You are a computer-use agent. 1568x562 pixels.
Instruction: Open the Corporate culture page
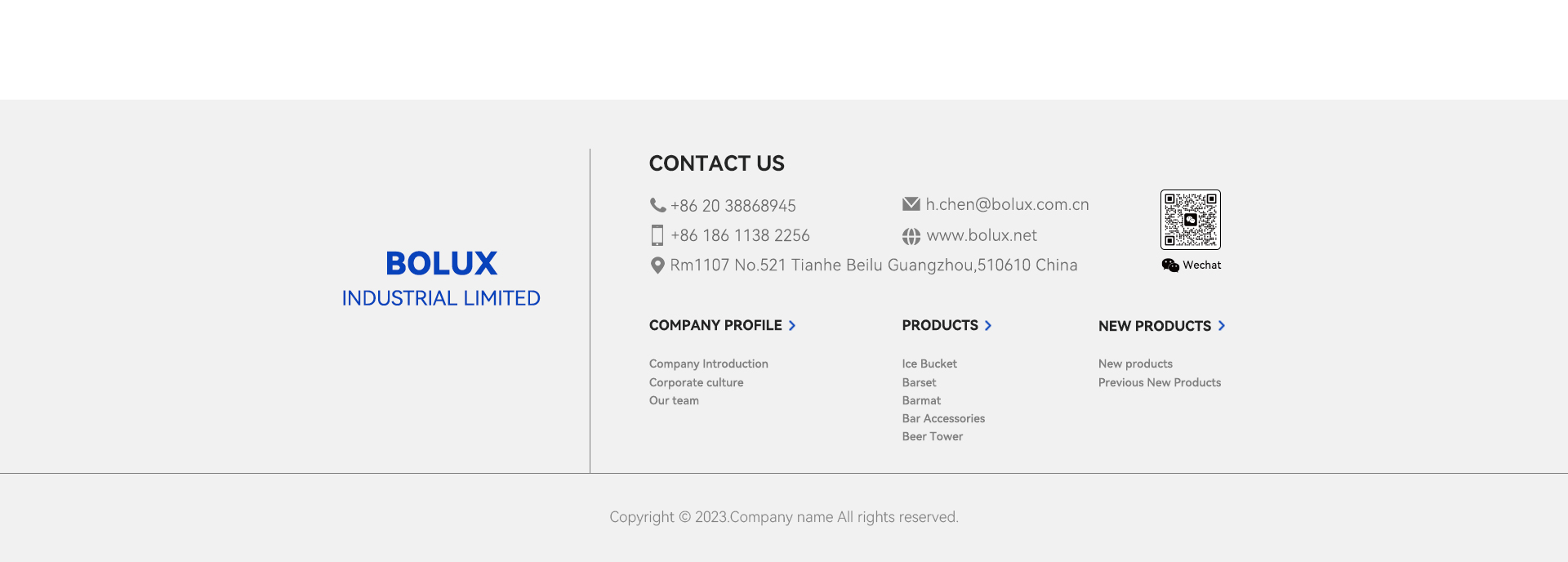696,382
